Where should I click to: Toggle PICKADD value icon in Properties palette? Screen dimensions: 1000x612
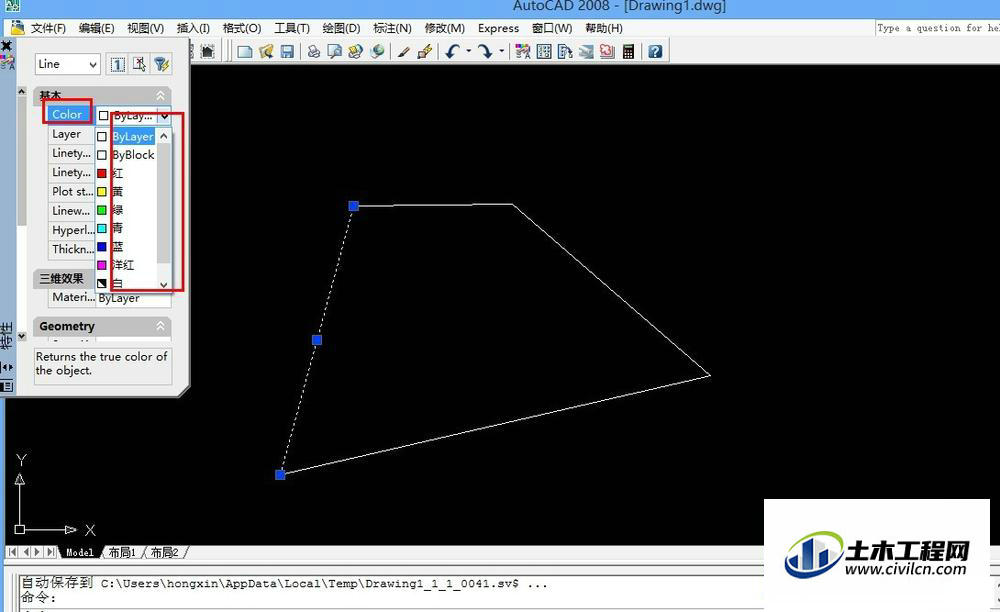tap(117, 64)
